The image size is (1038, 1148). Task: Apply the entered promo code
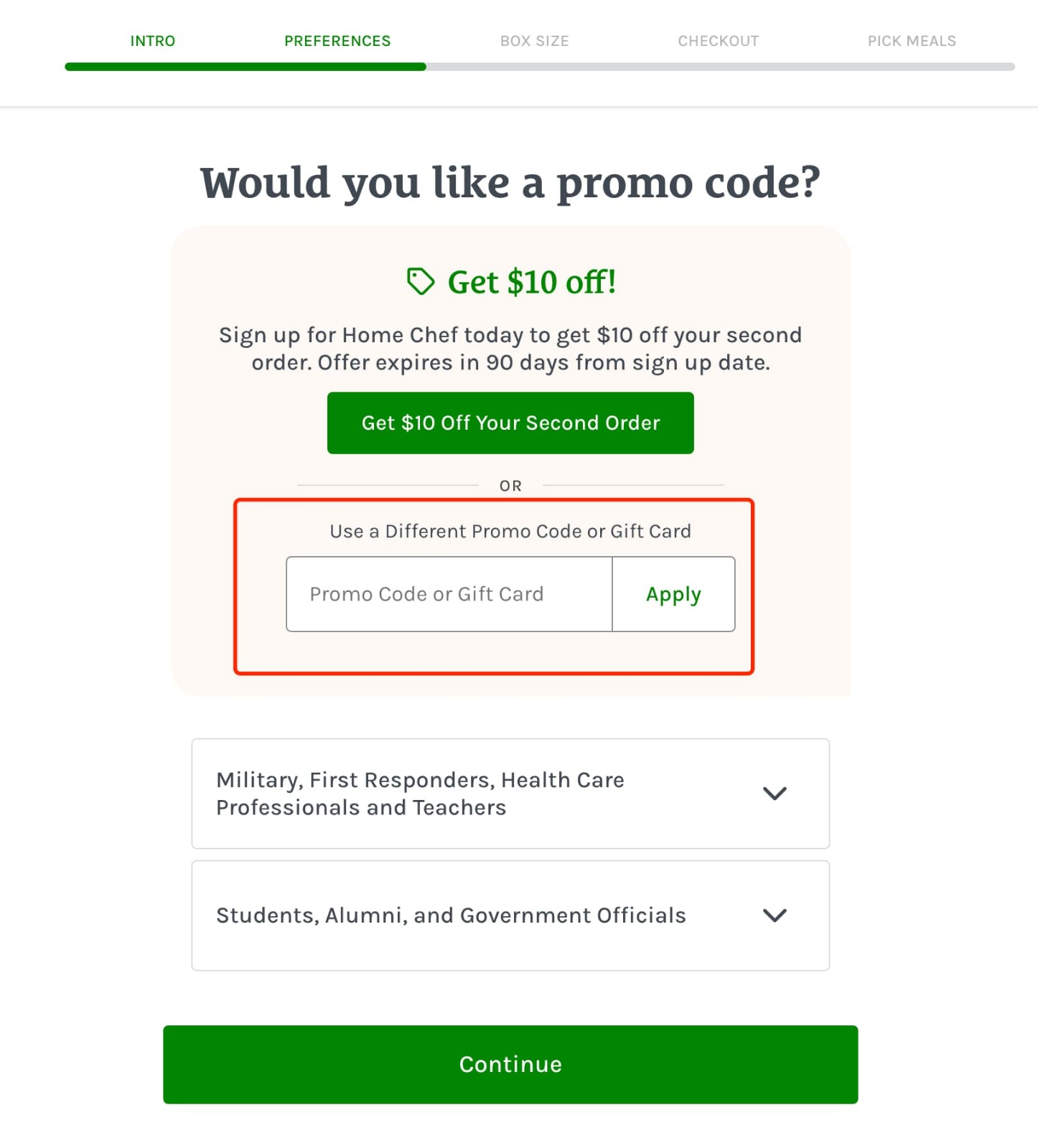[673, 594]
